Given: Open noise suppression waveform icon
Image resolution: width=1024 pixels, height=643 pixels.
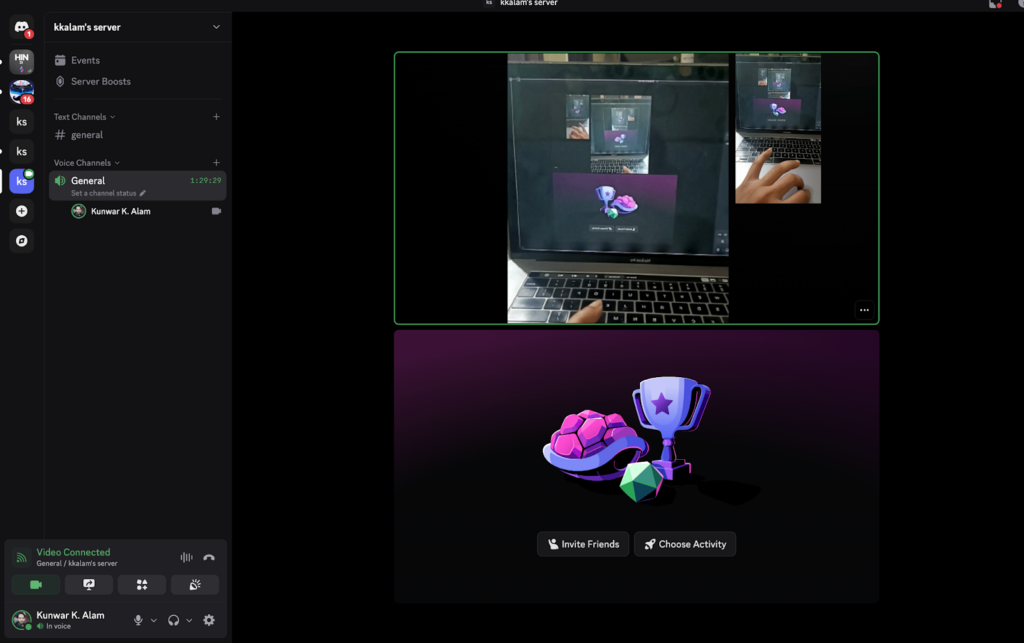Looking at the screenshot, I should pos(186,558).
